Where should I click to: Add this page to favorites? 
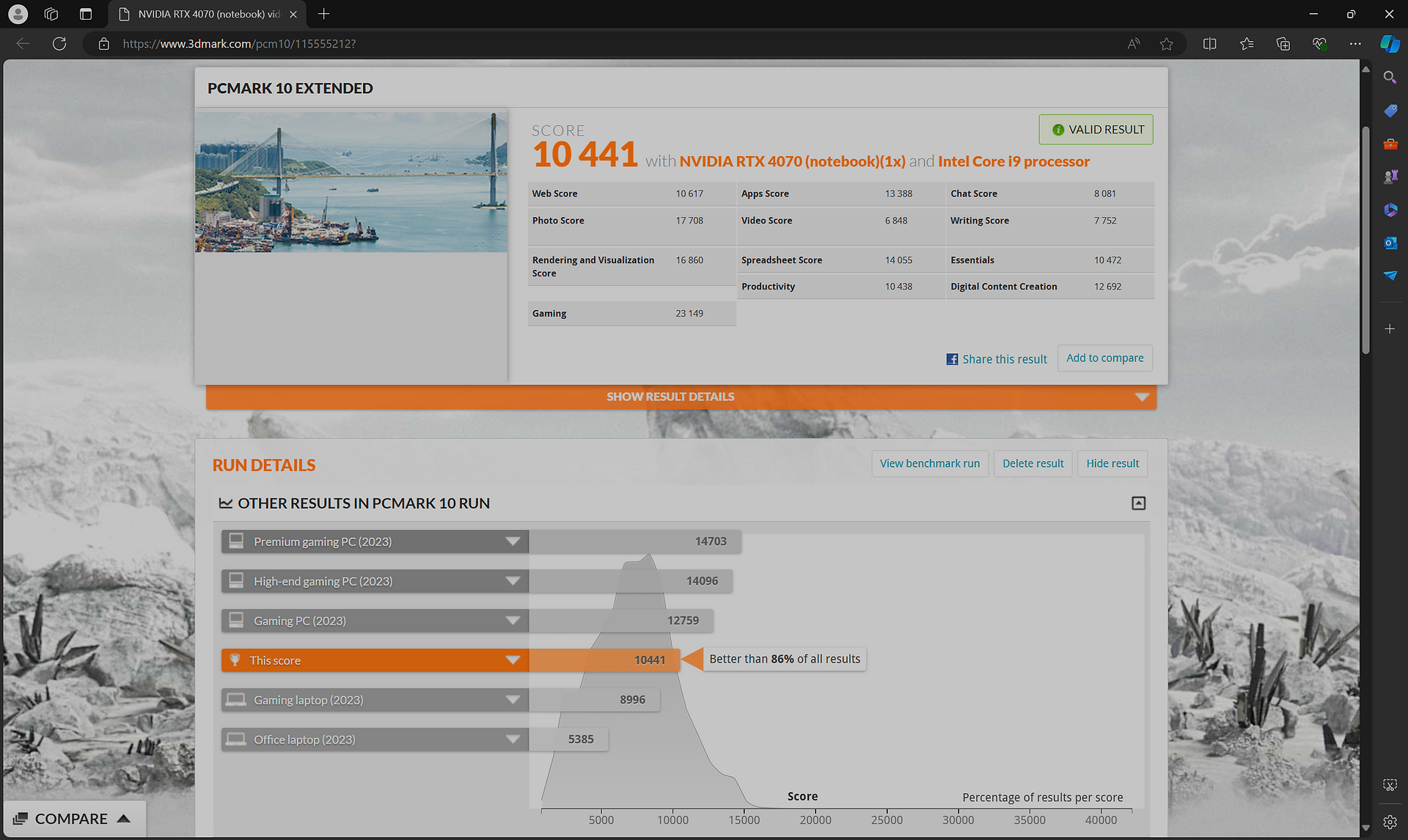[1167, 44]
